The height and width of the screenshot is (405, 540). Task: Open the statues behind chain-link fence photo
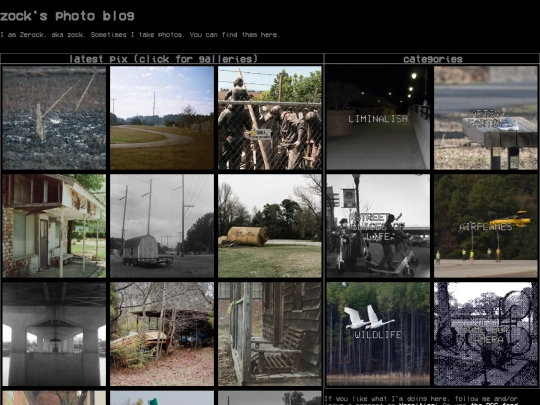(x=270, y=118)
